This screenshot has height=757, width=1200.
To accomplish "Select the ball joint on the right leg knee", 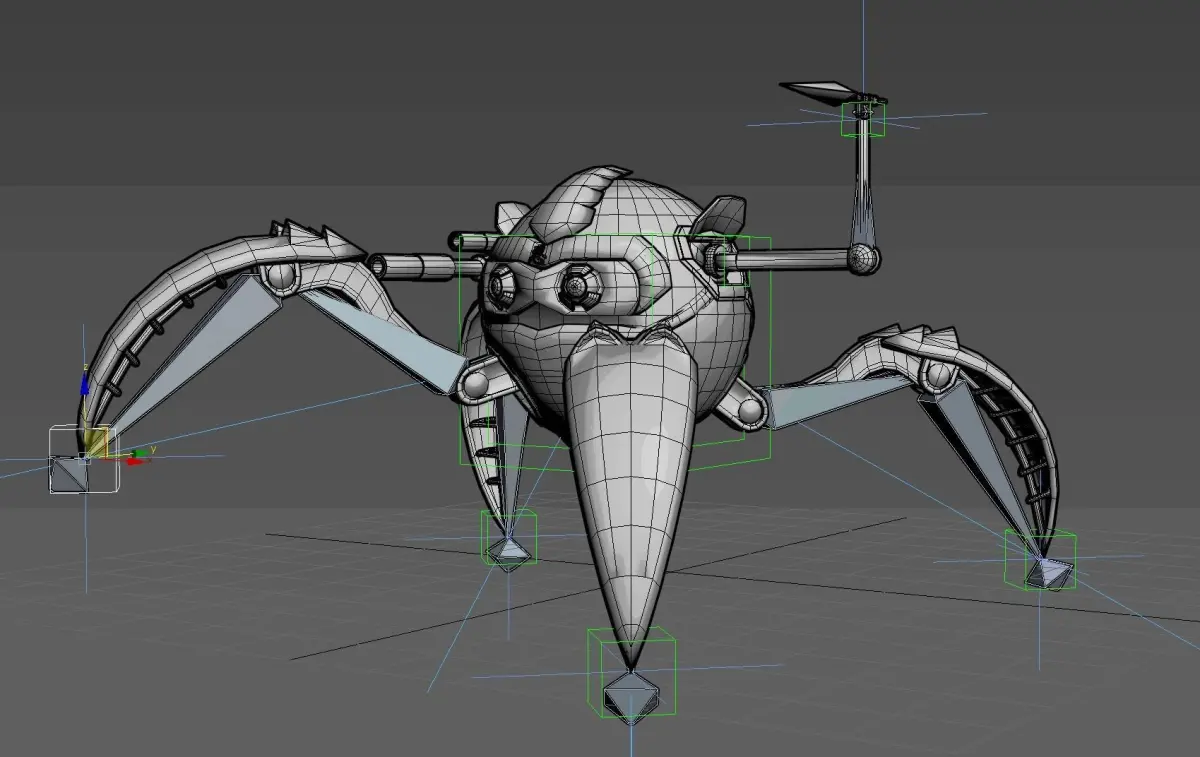I will coord(940,375).
